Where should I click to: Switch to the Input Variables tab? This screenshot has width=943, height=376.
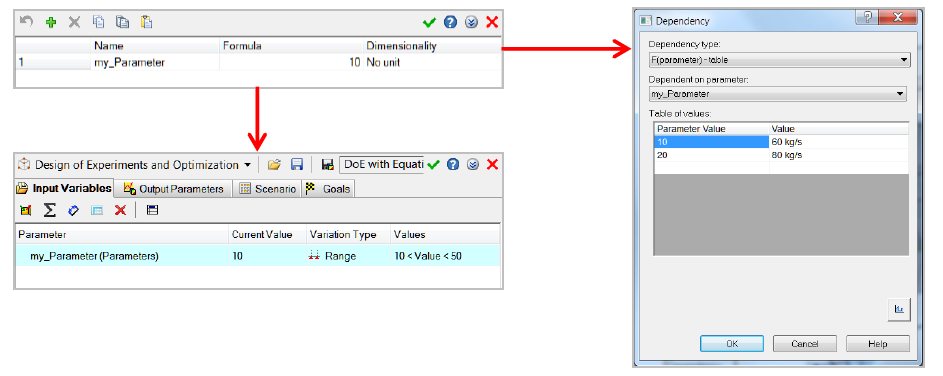point(64,188)
